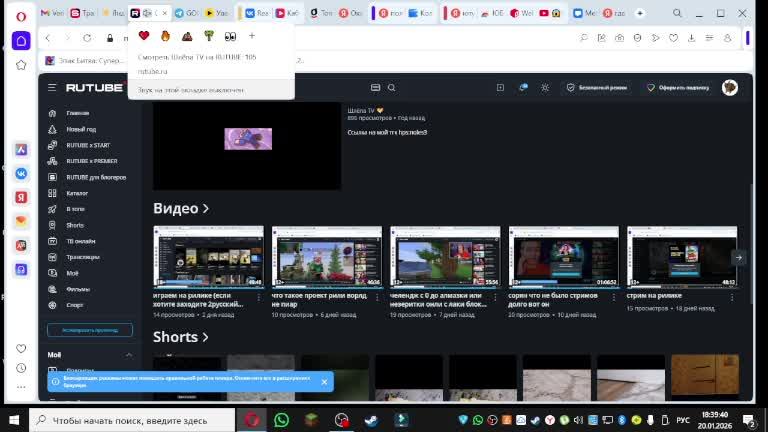
Task: Click the RUTUBE logo
Action: click(95, 88)
